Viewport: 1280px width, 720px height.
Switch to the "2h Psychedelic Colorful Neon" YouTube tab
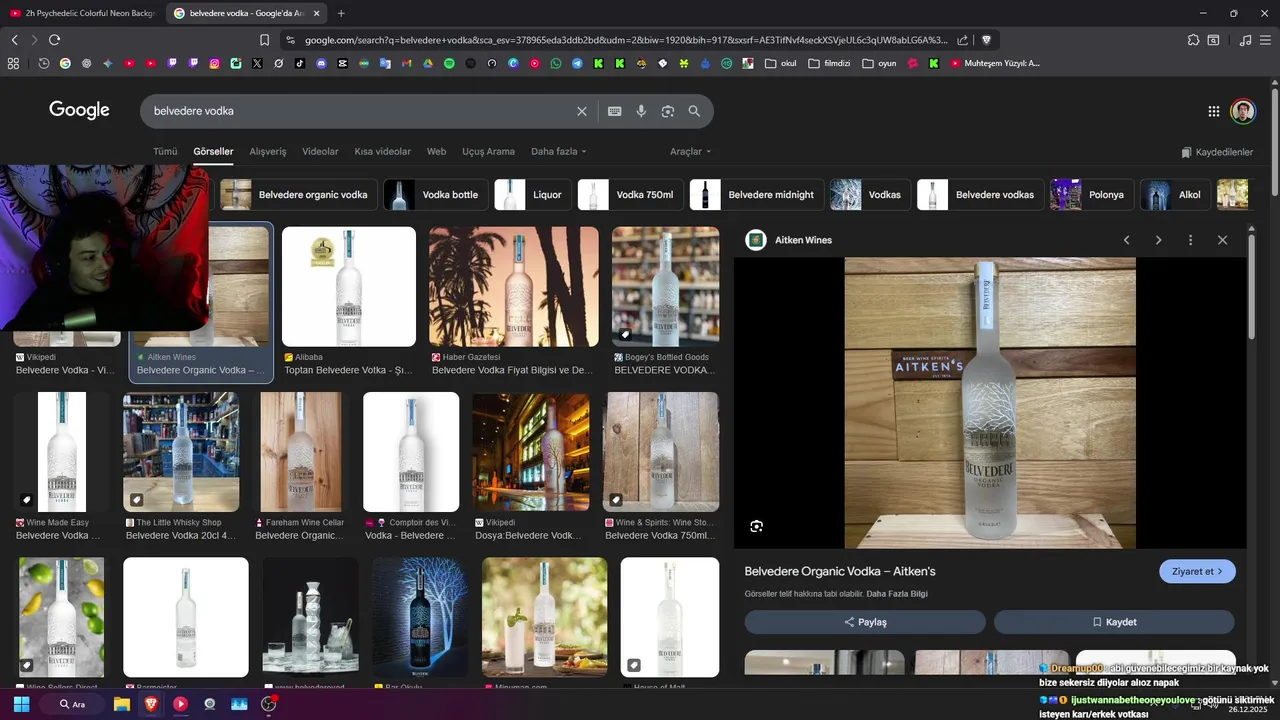(x=82, y=13)
